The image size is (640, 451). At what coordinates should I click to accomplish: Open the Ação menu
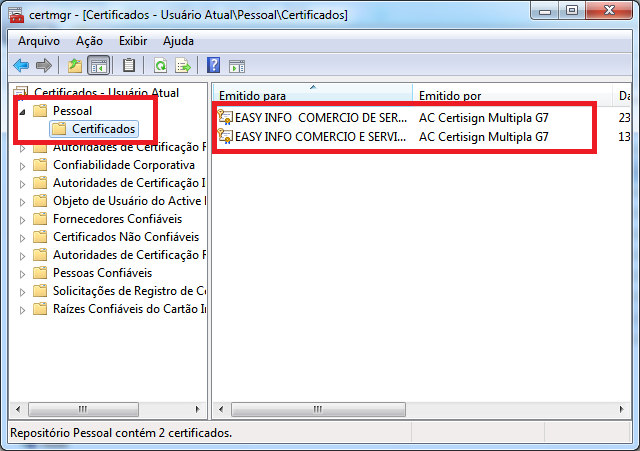coord(89,41)
